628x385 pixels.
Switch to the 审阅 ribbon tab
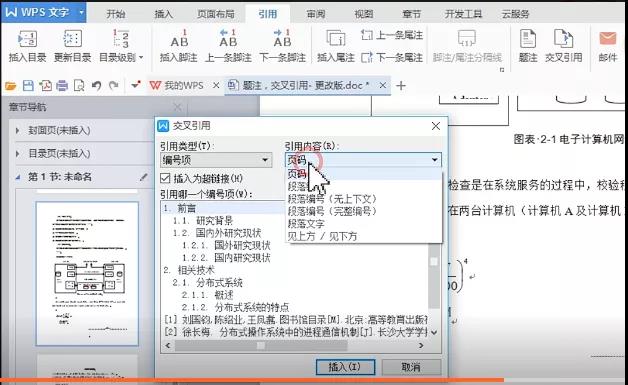[x=316, y=14]
